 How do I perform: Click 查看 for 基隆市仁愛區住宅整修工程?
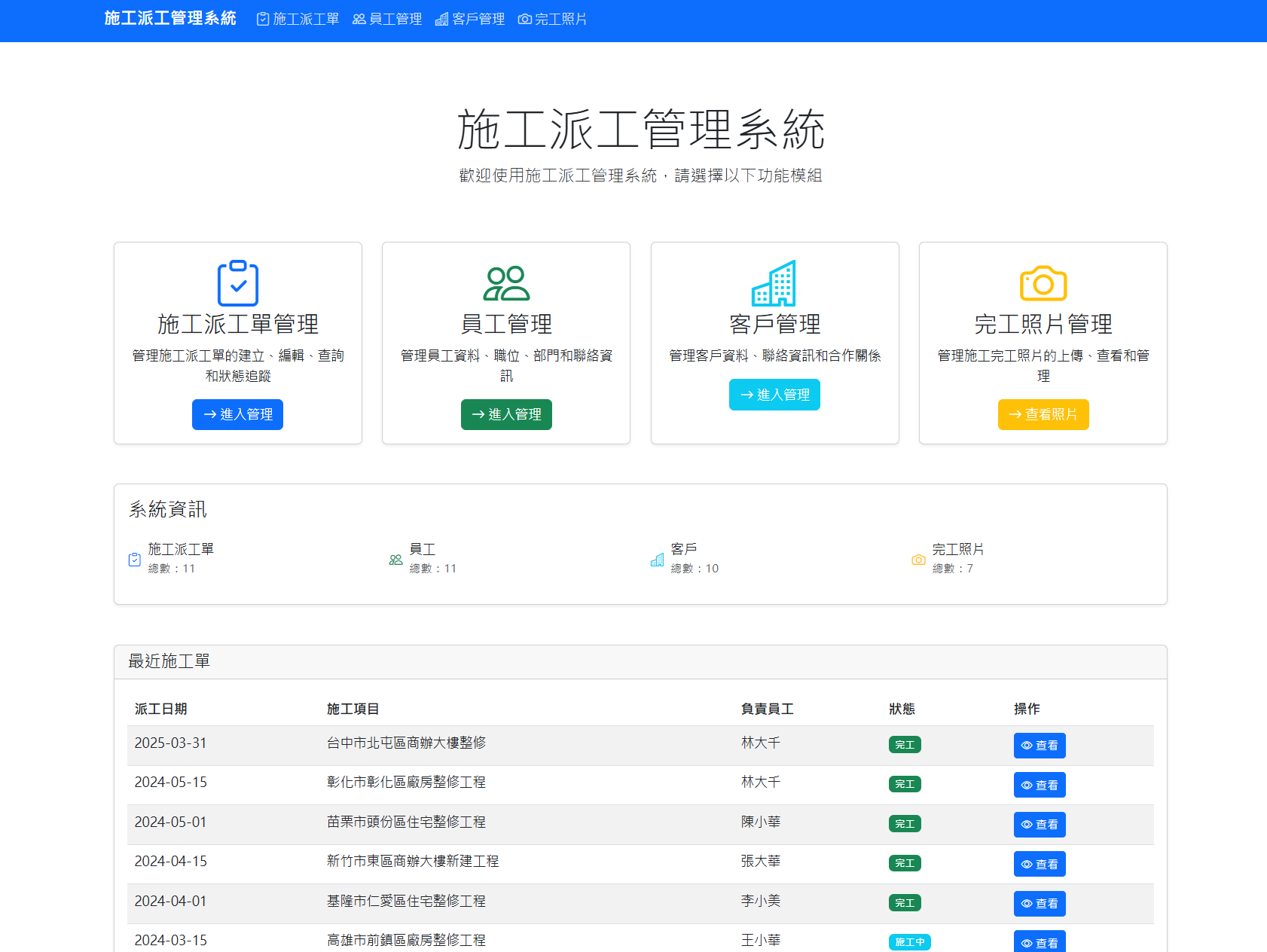coord(1040,903)
